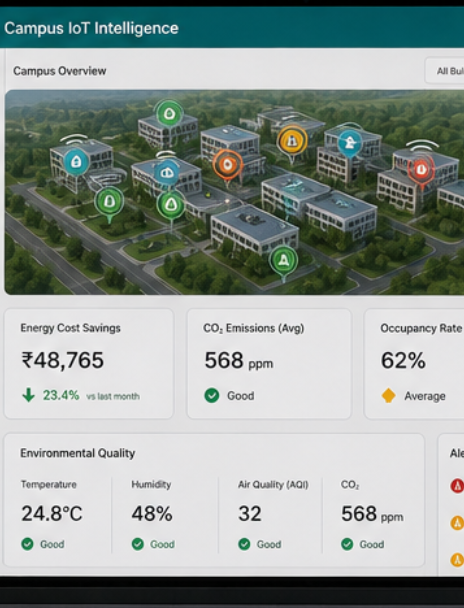Click the Good status in CO₂ Emissions card

[241, 396]
